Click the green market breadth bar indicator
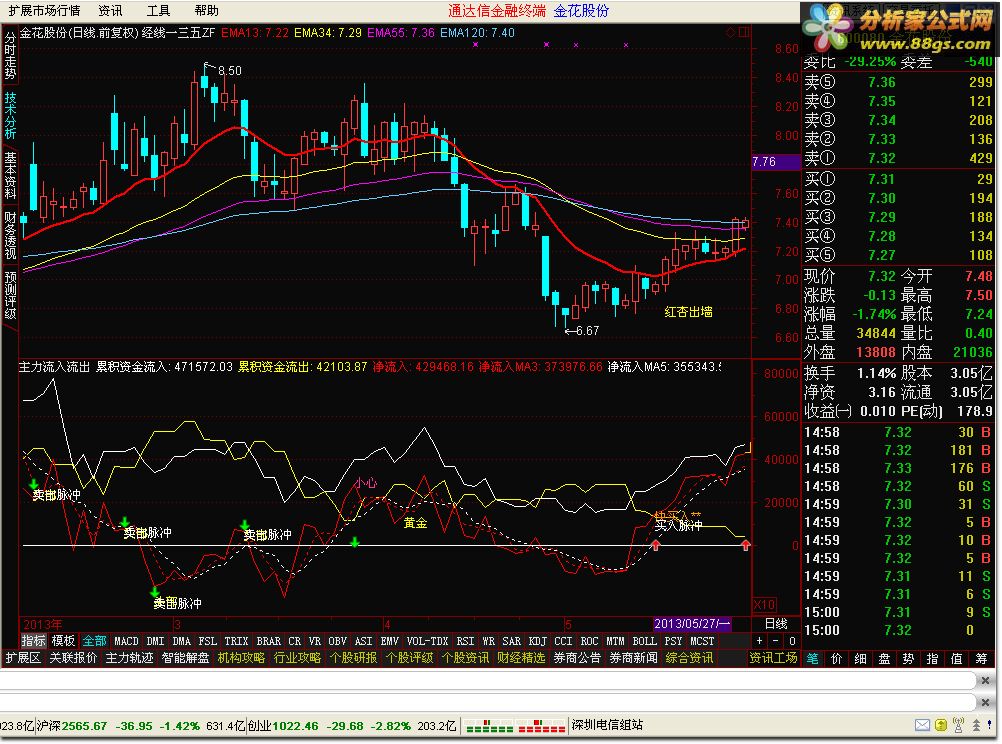The width and height of the screenshot is (1002, 744). 489,726
